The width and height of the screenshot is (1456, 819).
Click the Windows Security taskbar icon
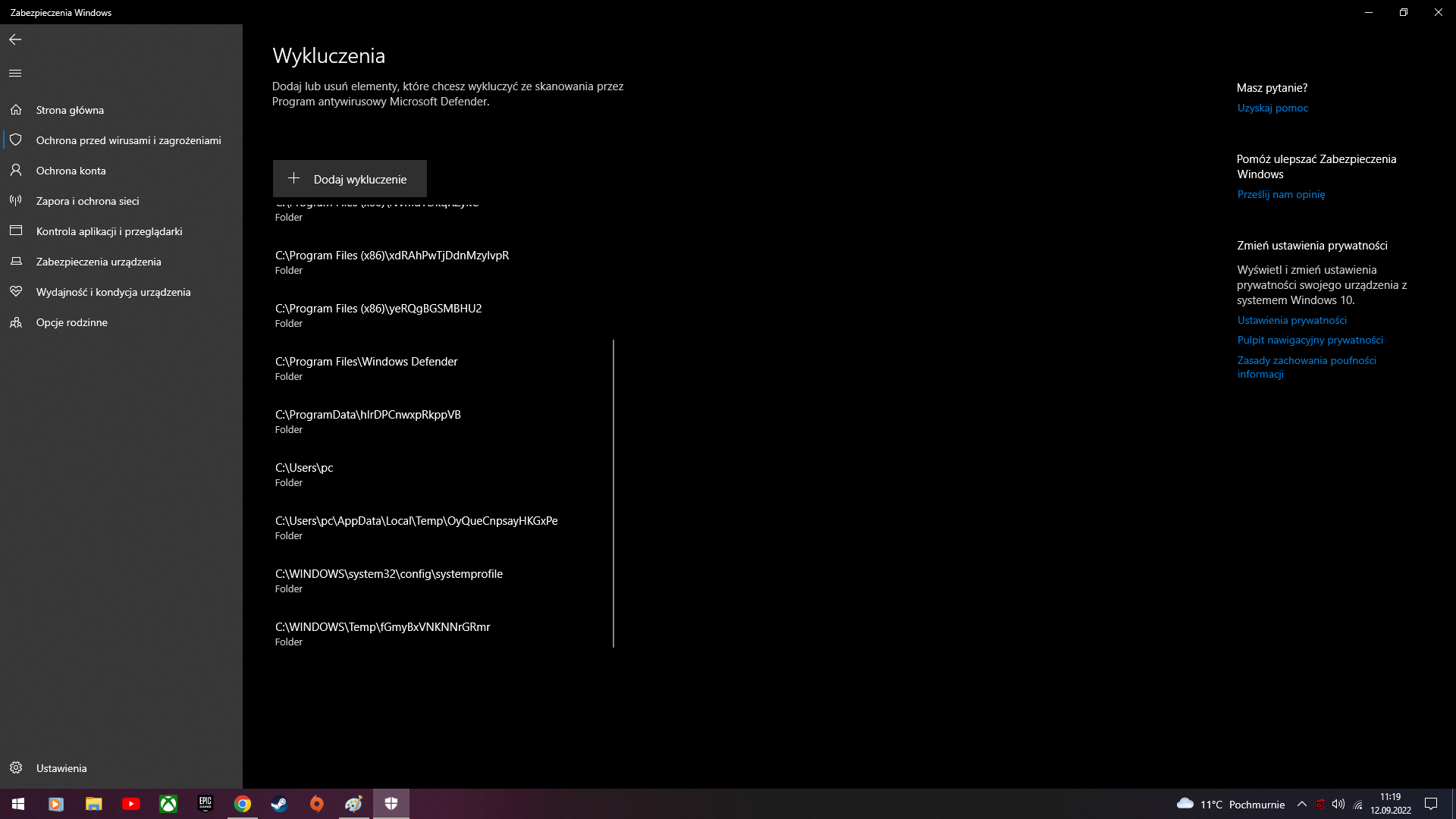391,804
